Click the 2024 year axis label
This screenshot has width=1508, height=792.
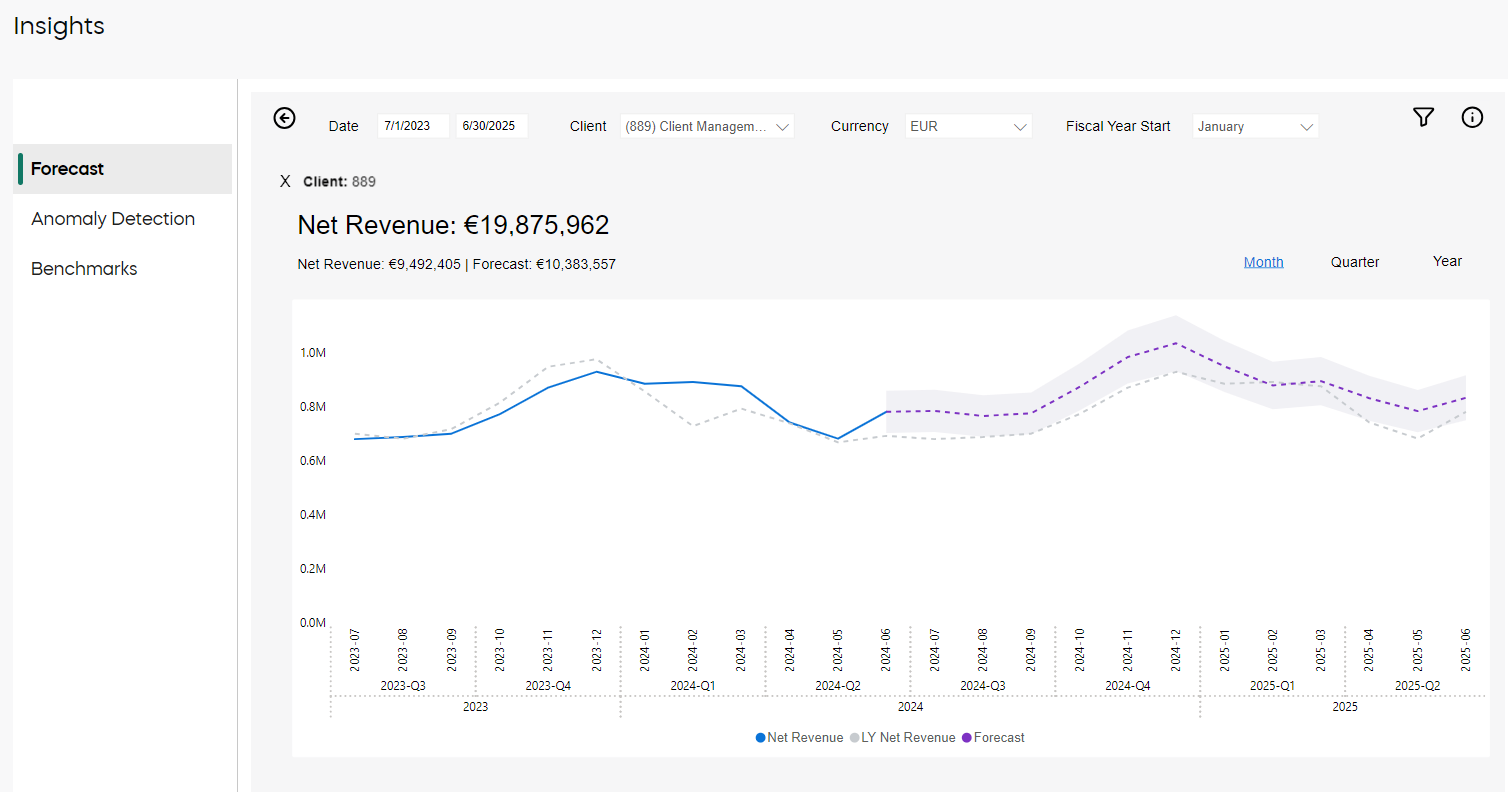(910, 707)
